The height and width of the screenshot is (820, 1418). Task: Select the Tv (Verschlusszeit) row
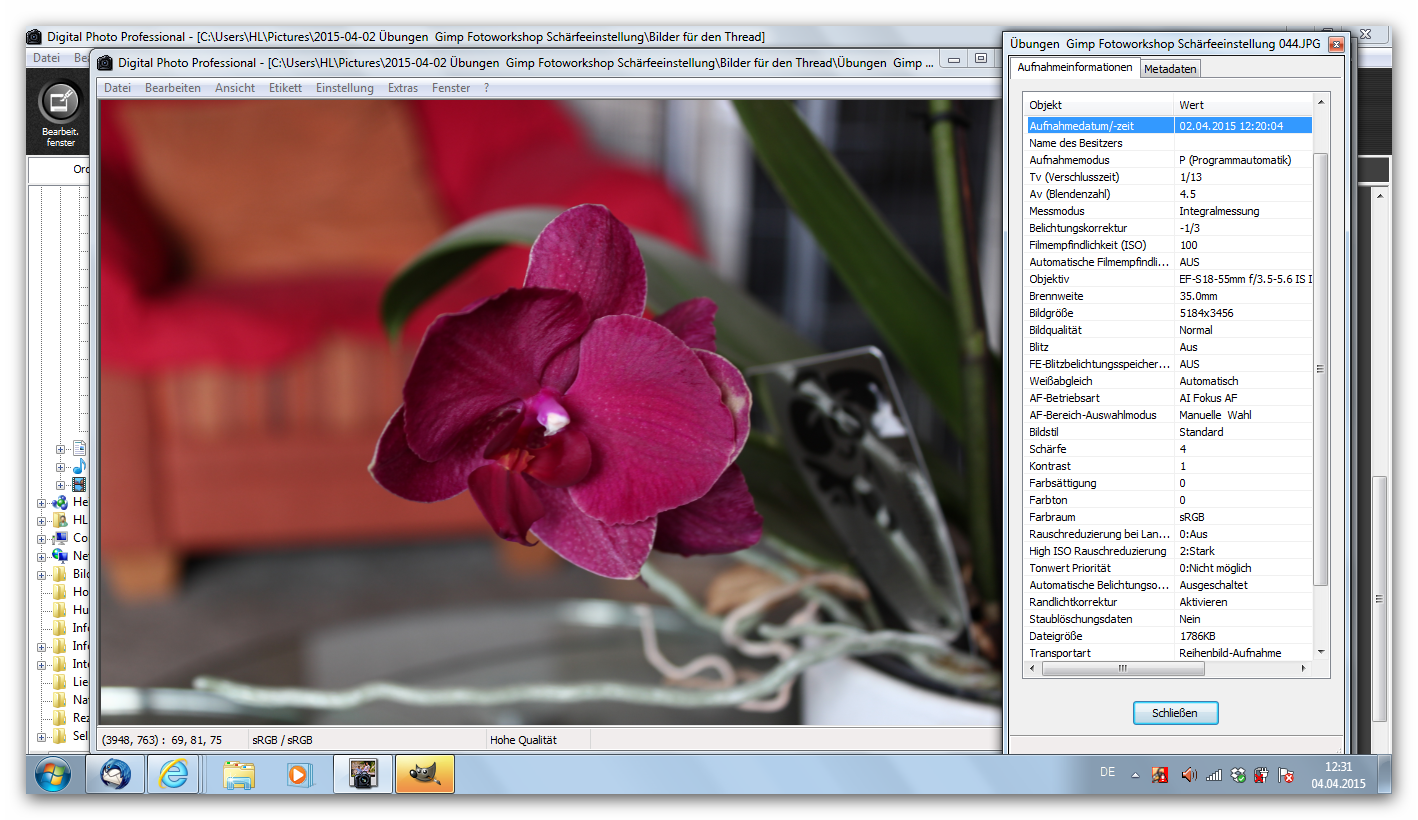[1169, 177]
